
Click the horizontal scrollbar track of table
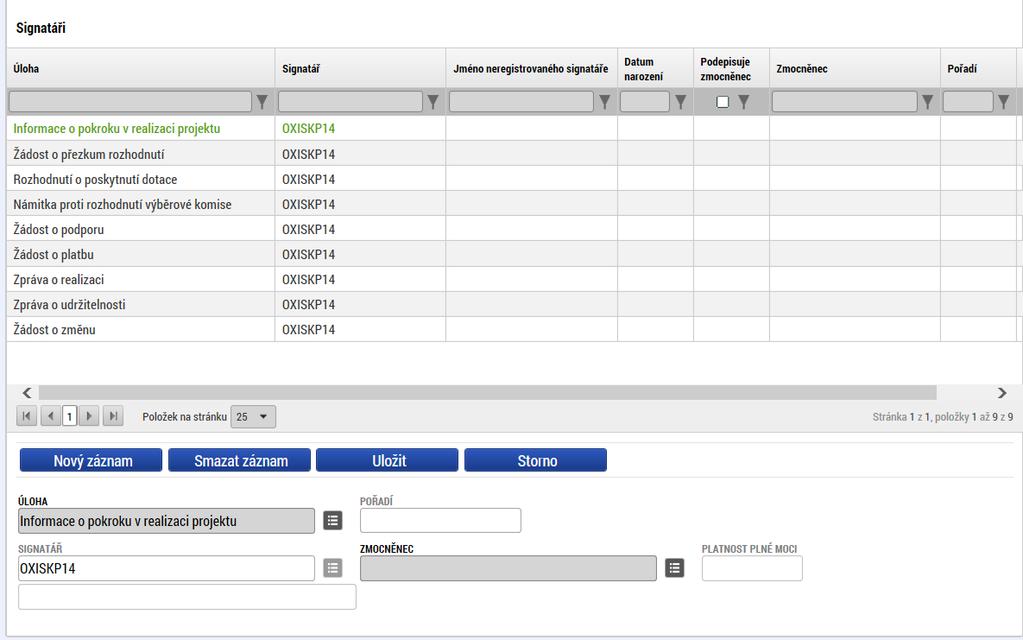click(x=487, y=393)
